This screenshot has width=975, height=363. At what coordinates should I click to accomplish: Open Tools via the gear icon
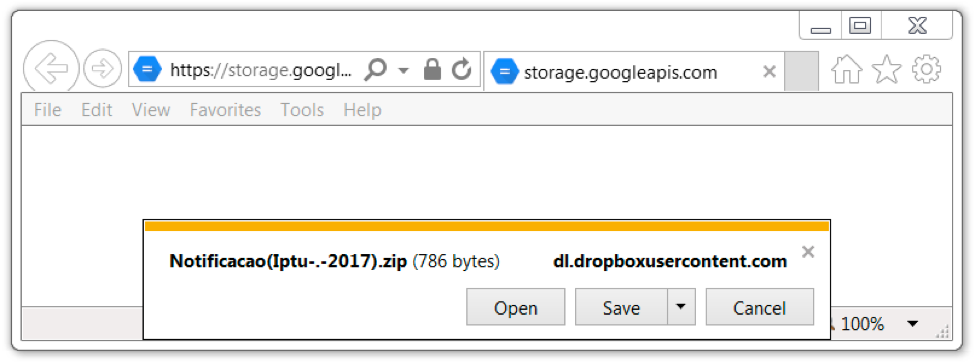pos(926,69)
